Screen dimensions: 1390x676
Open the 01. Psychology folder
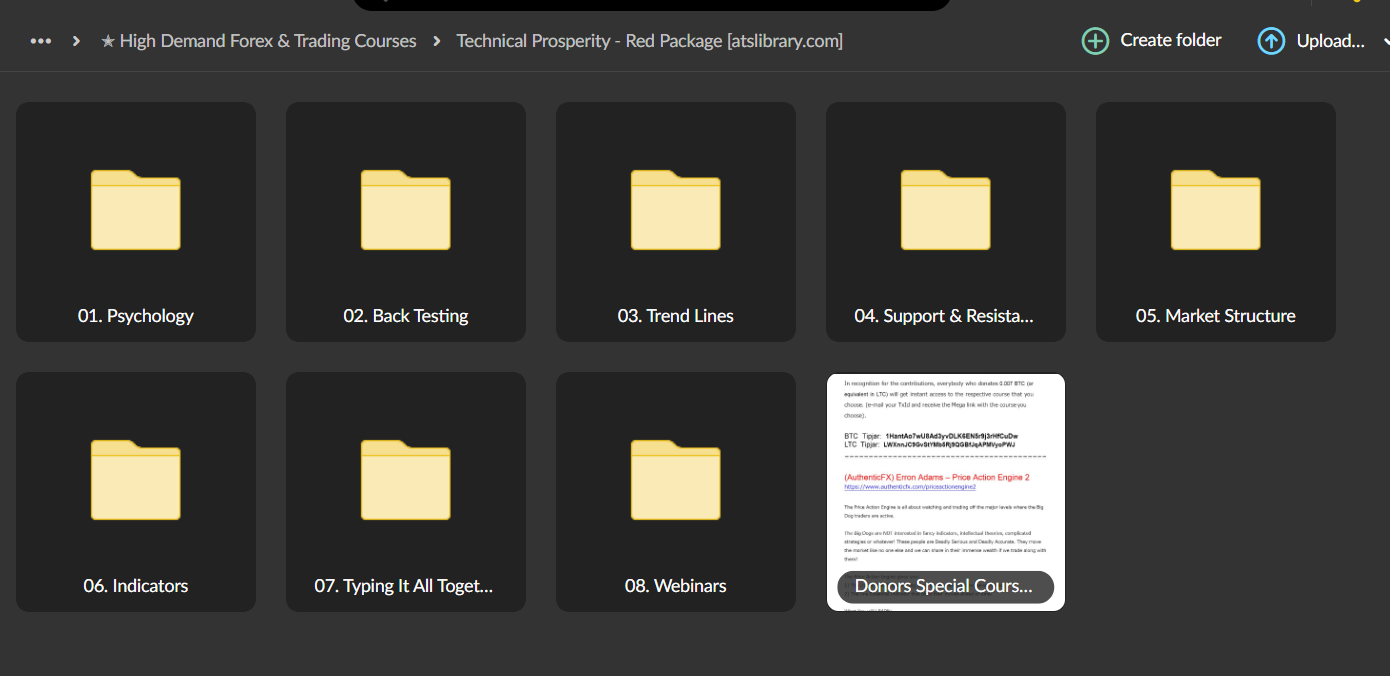click(135, 222)
